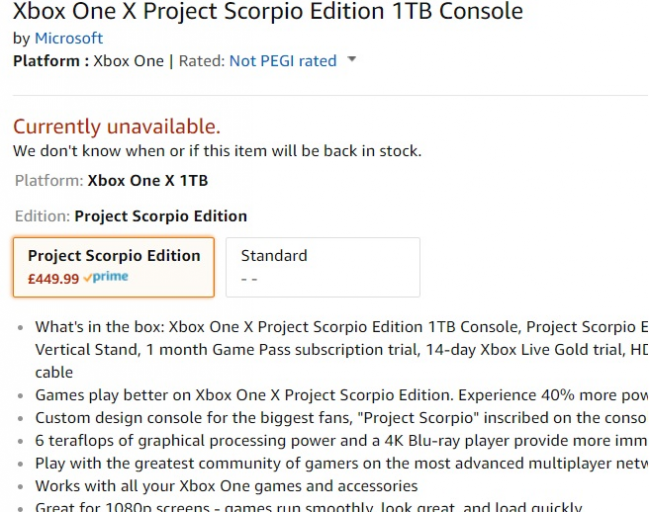Click the Currently unavailable message
Viewport: 650px width, 512px height.
tap(116, 126)
